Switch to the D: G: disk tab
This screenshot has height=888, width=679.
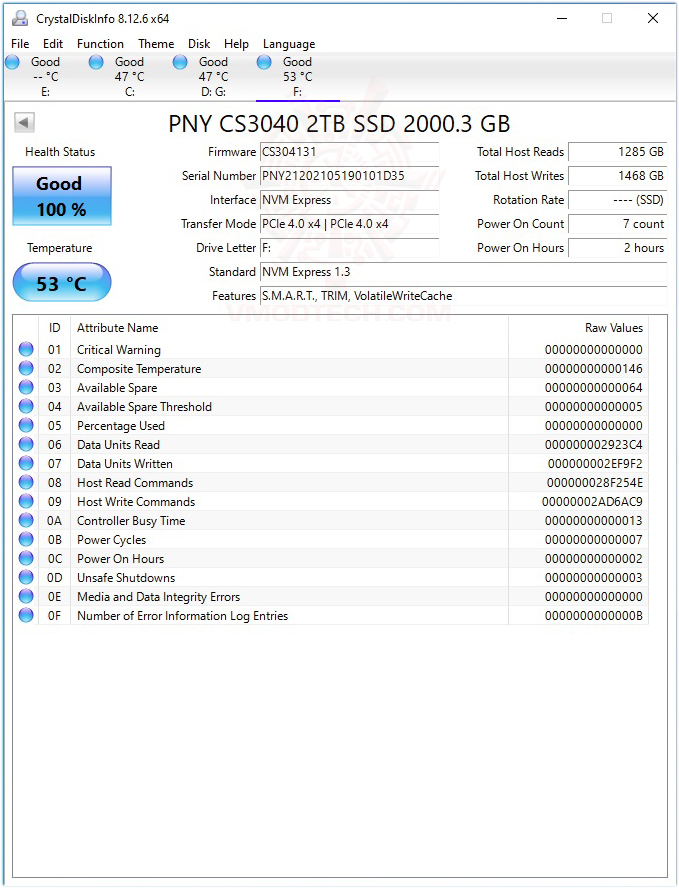click(x=213, y=76)
